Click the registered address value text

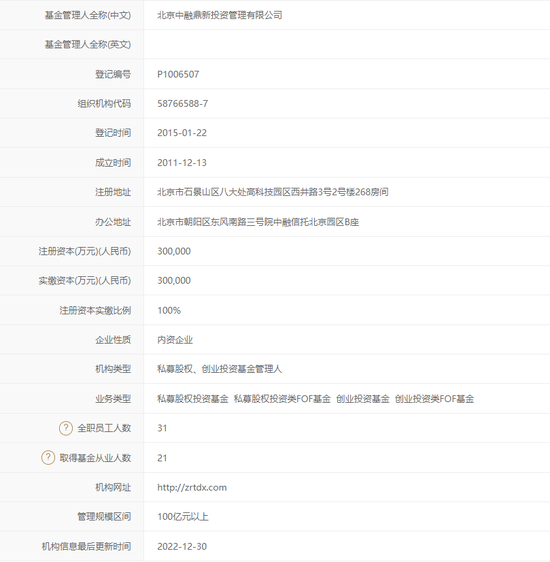point(273,192)
